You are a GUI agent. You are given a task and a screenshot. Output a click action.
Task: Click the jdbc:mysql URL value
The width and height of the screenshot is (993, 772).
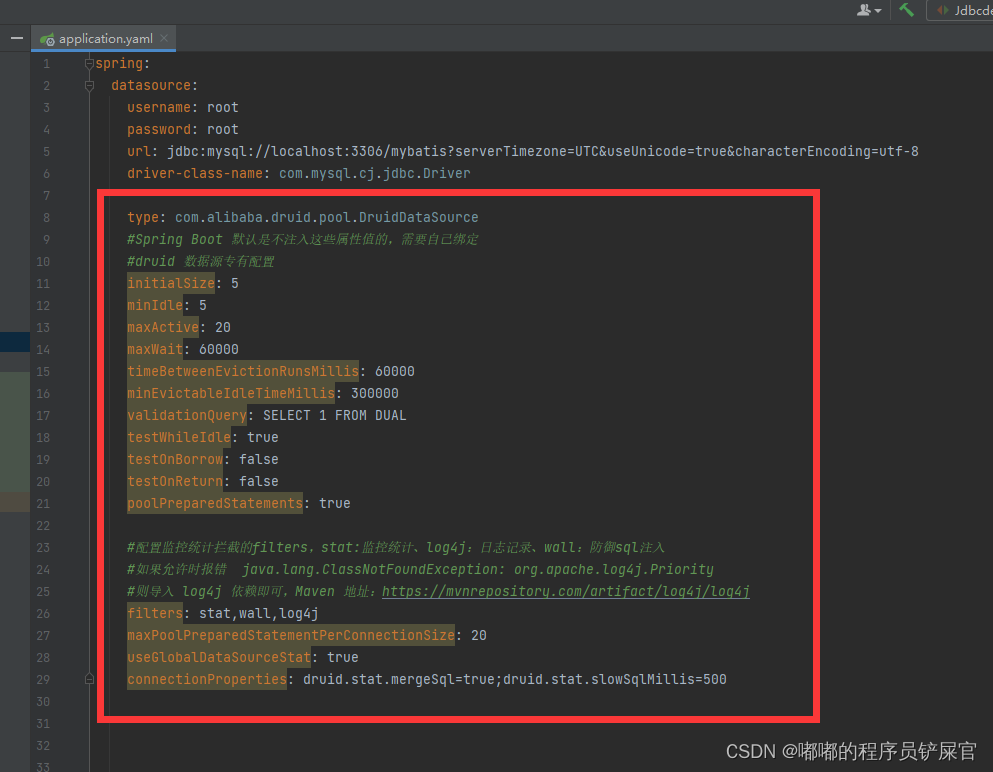543,151
